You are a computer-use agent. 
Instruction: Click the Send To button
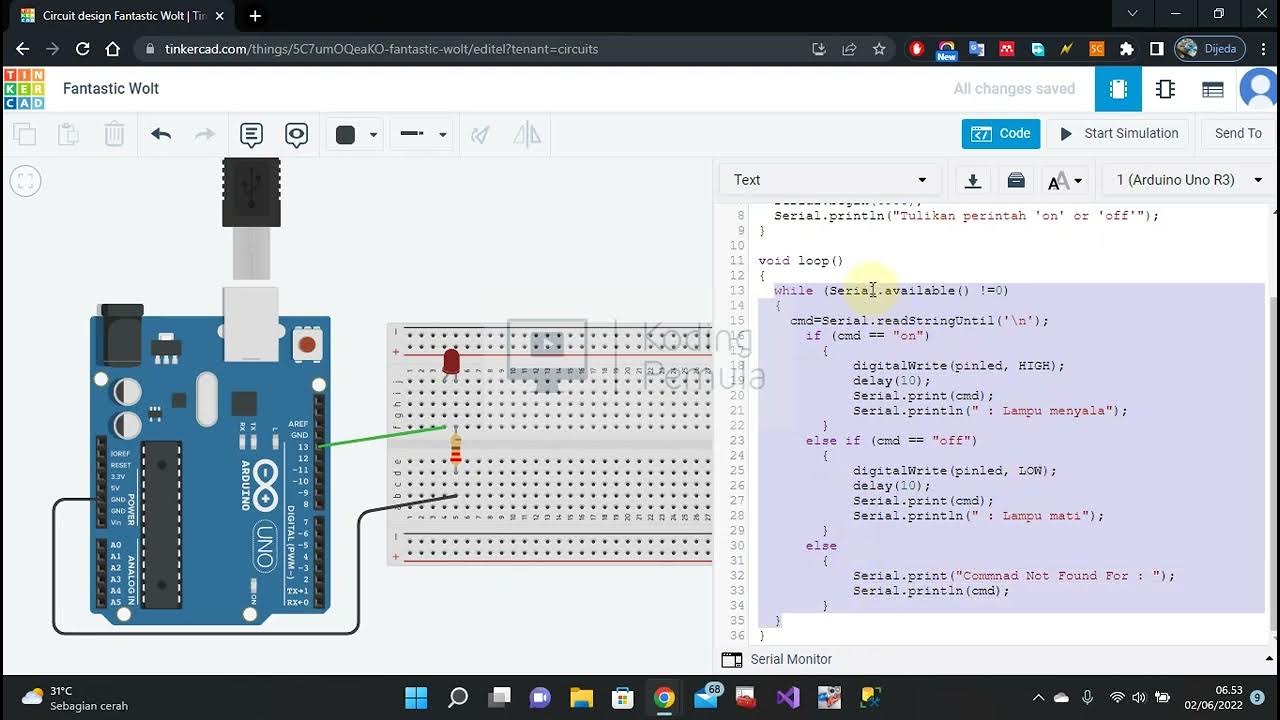point(1238,133)
